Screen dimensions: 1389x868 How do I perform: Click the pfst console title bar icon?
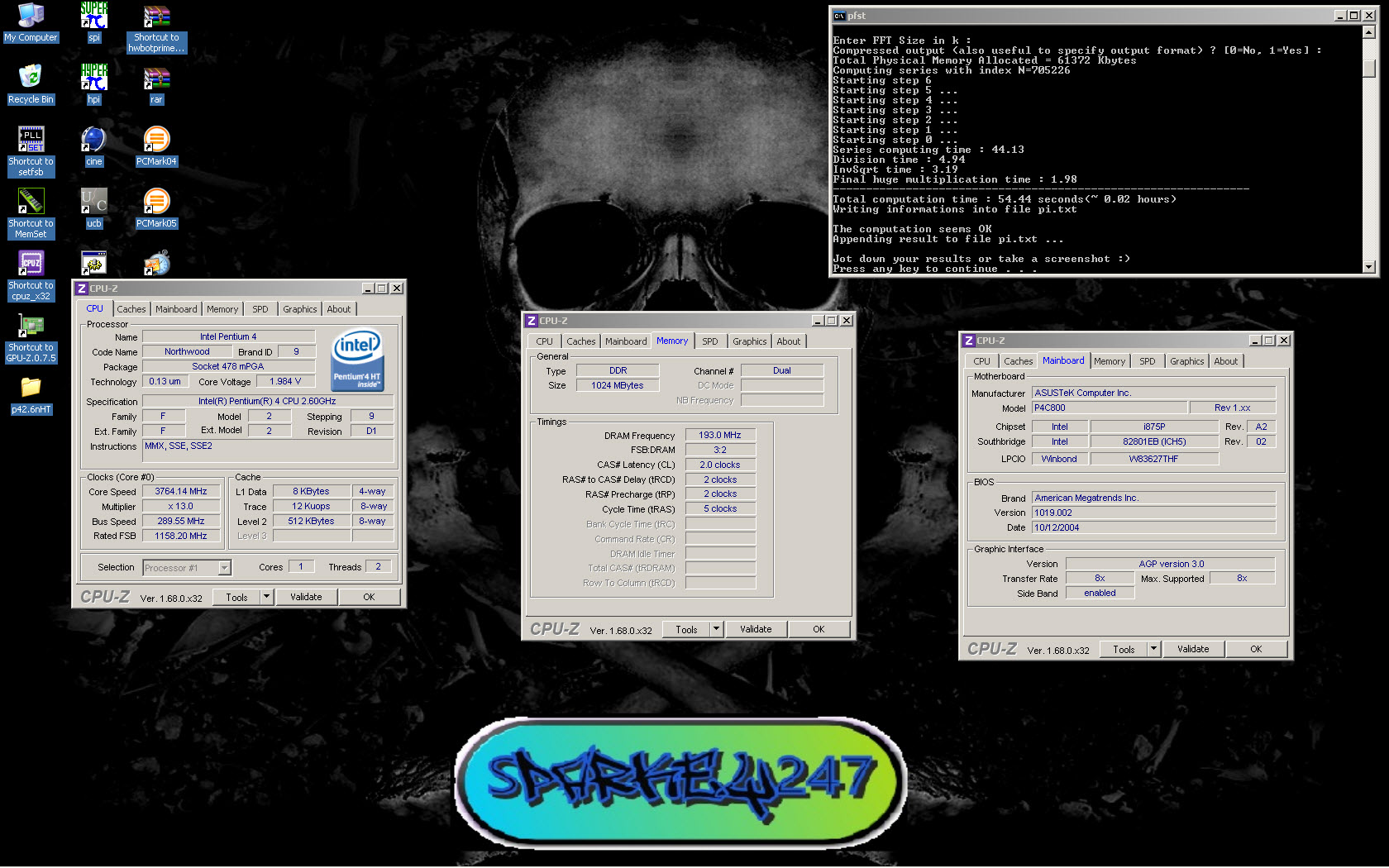[839, 15]
